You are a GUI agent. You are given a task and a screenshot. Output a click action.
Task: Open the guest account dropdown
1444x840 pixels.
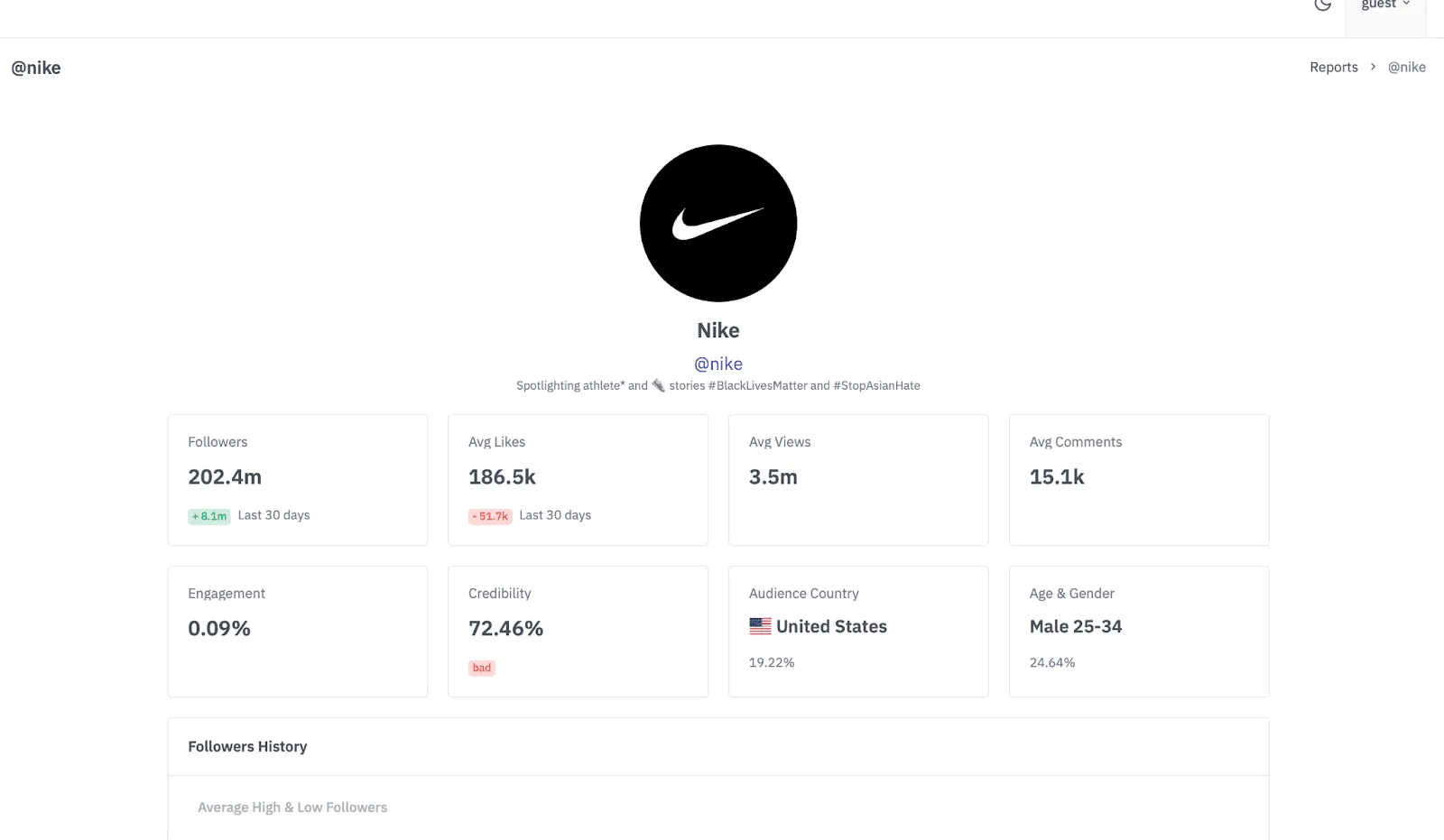pyautogui.click(x=1384, y=5)
